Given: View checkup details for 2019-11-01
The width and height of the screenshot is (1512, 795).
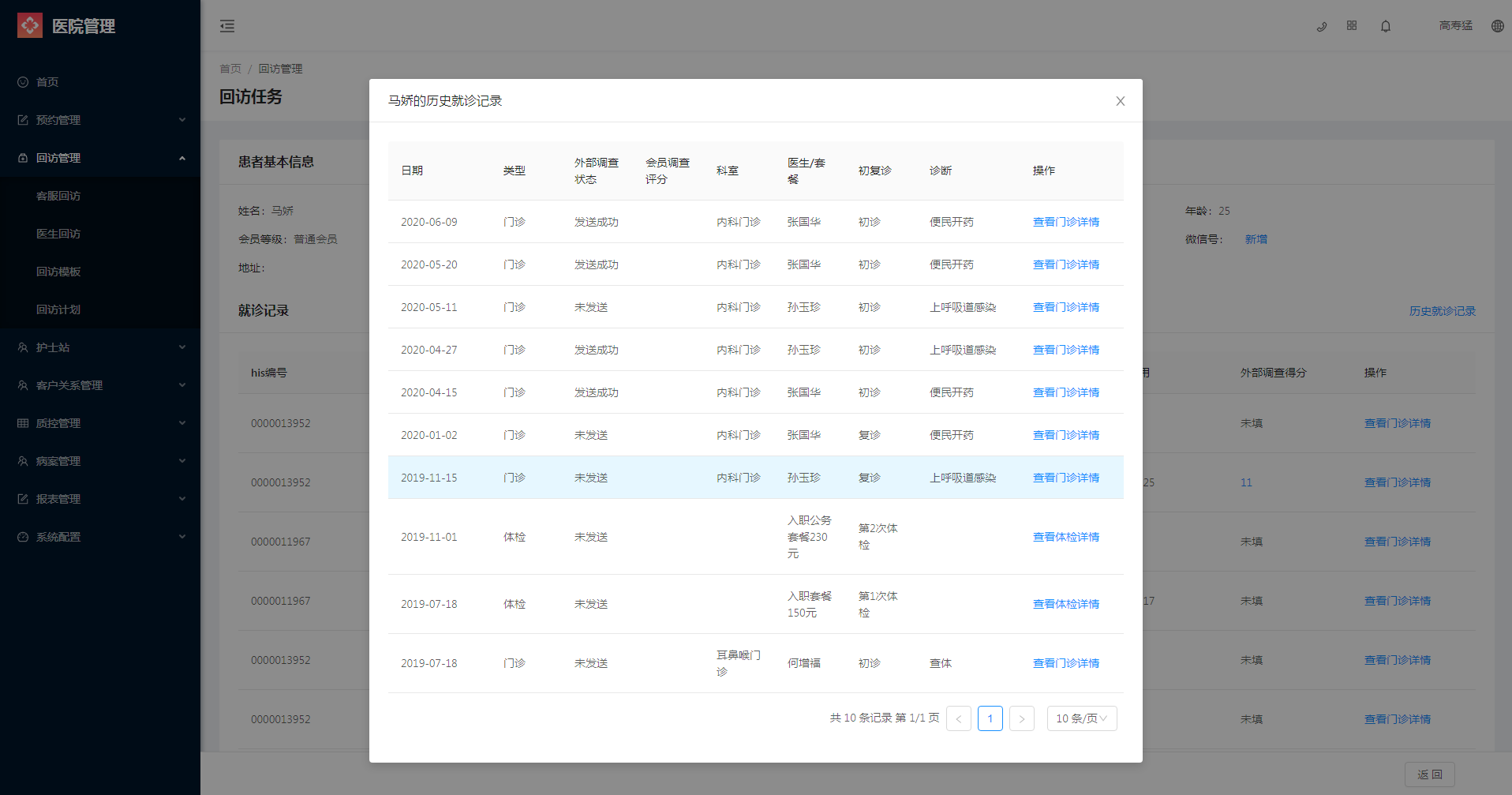Looking at the screenshot, I should tap(1066, 537).
